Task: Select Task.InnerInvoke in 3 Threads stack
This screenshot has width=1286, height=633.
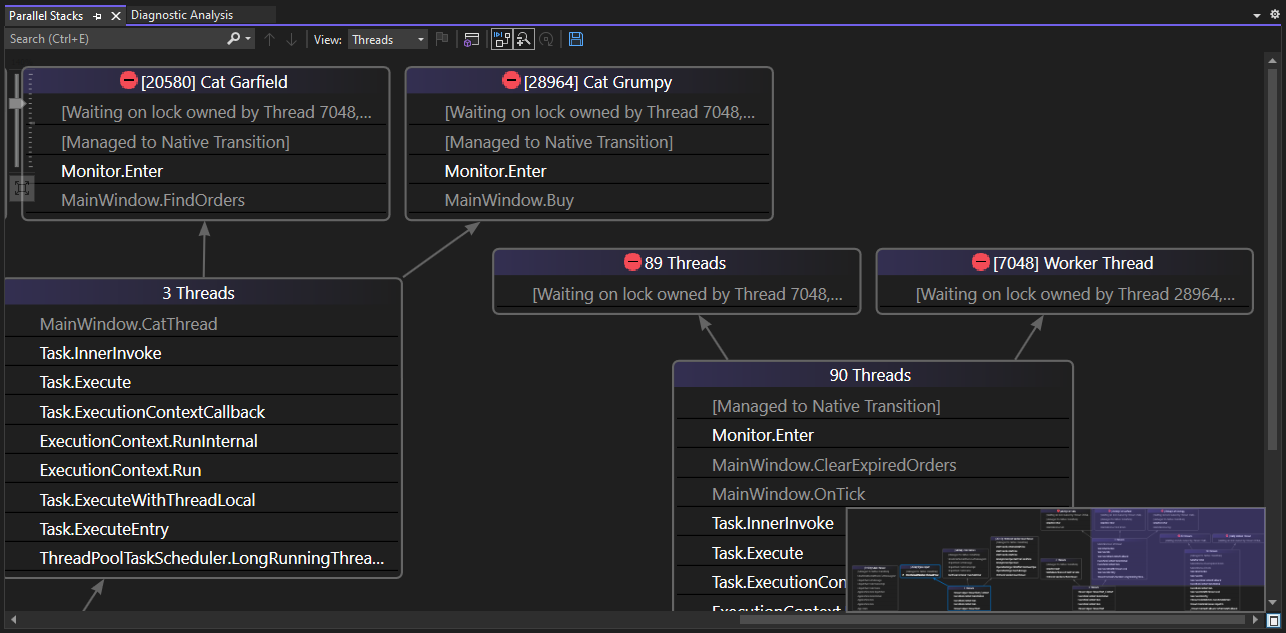Action: [x=201, y=353]
